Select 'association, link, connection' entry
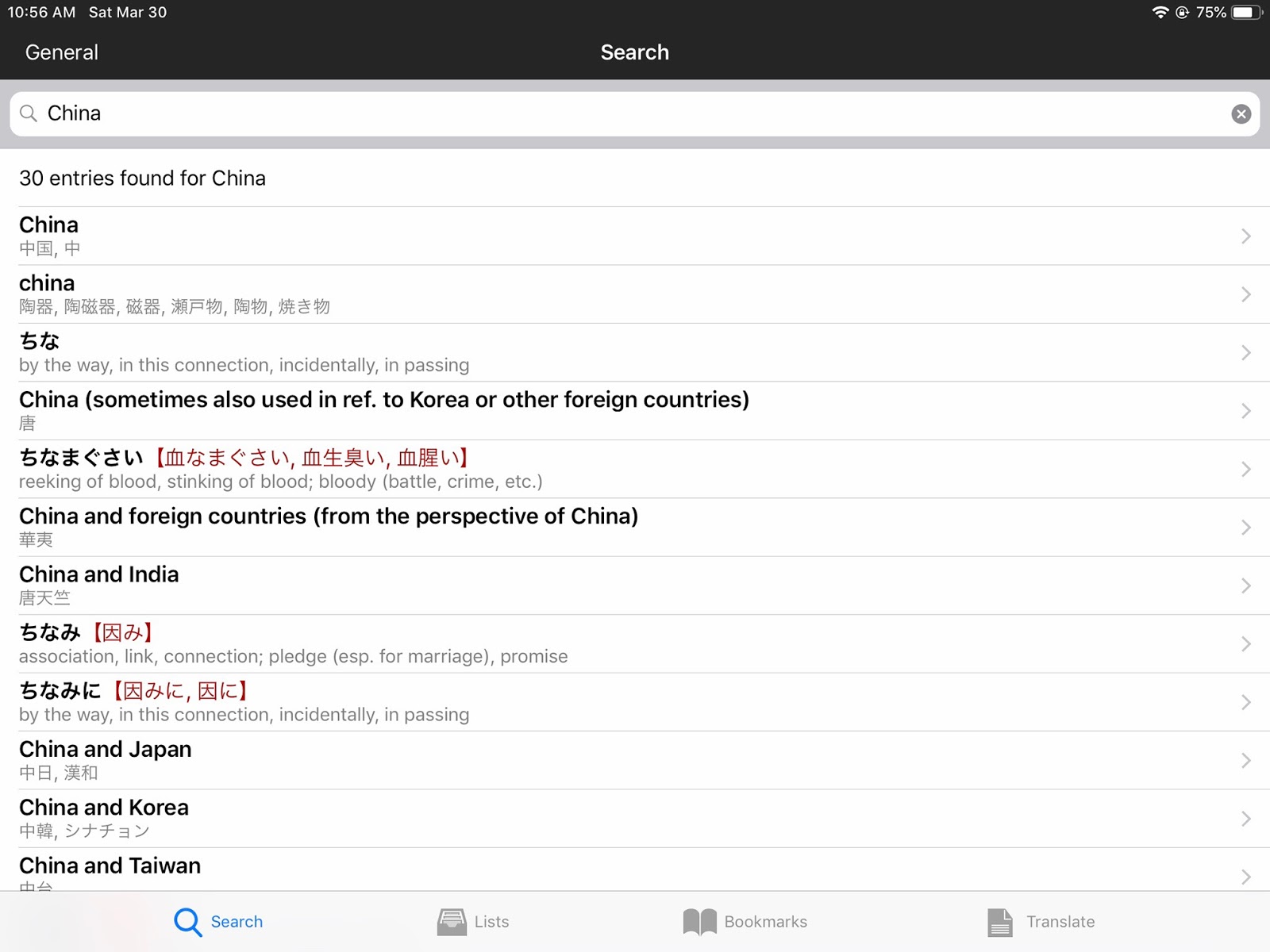1270x952 pixels. point(635,644)
